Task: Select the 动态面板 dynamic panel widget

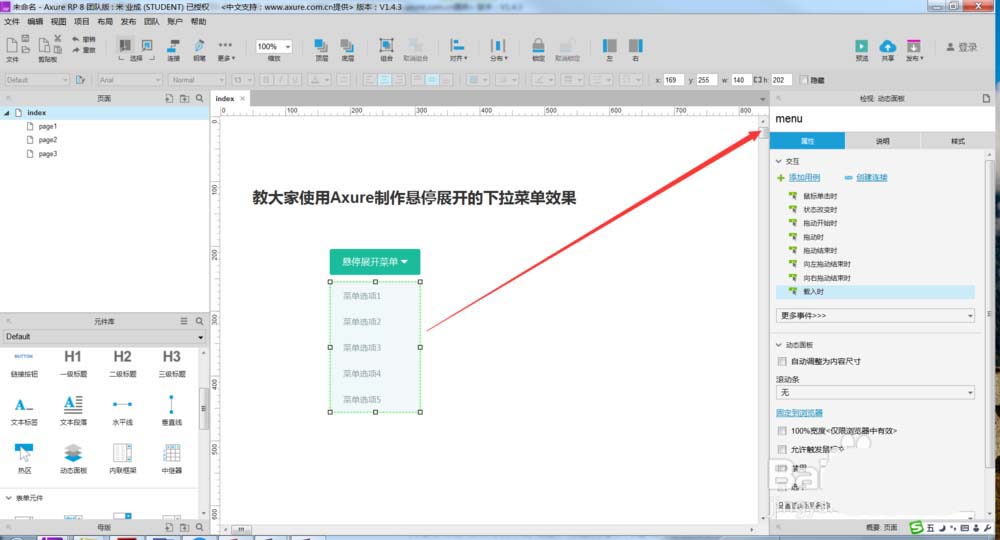Action: pos(73,458)
